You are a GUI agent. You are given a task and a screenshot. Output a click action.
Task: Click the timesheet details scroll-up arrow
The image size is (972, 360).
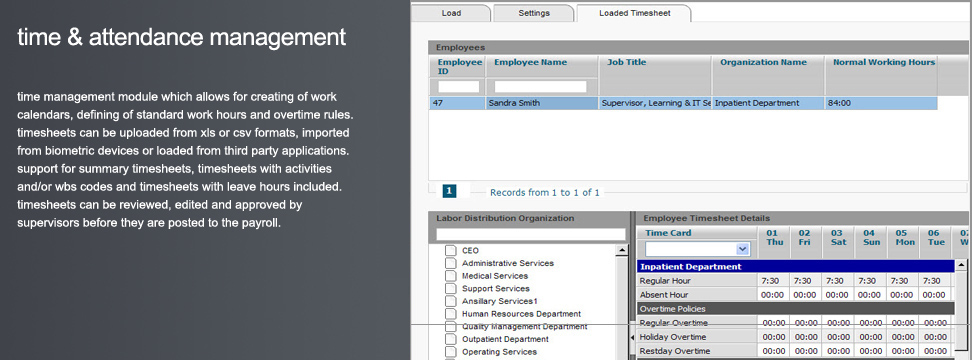(x=961, y=266)
